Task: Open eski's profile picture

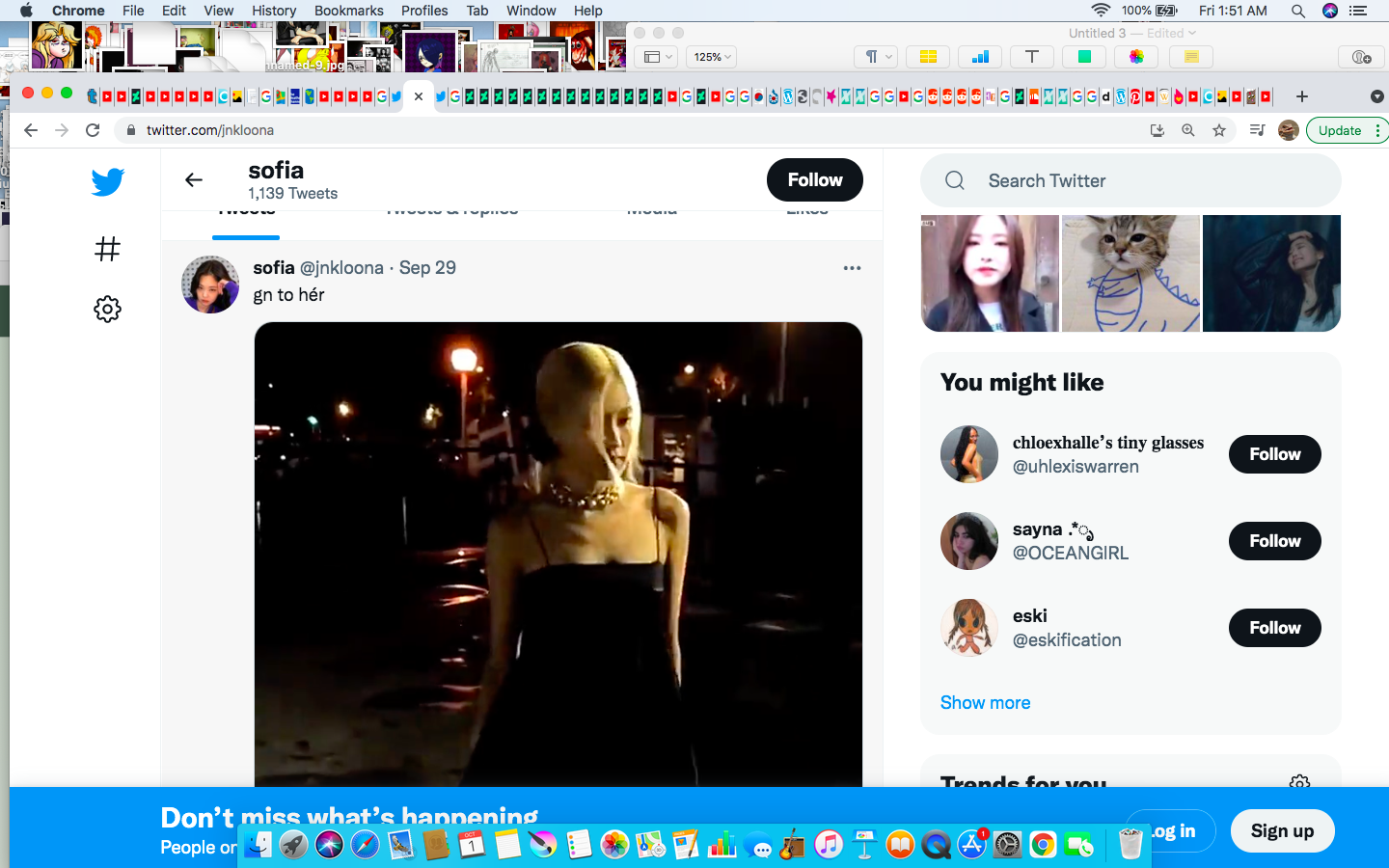Action: [969, 628]
